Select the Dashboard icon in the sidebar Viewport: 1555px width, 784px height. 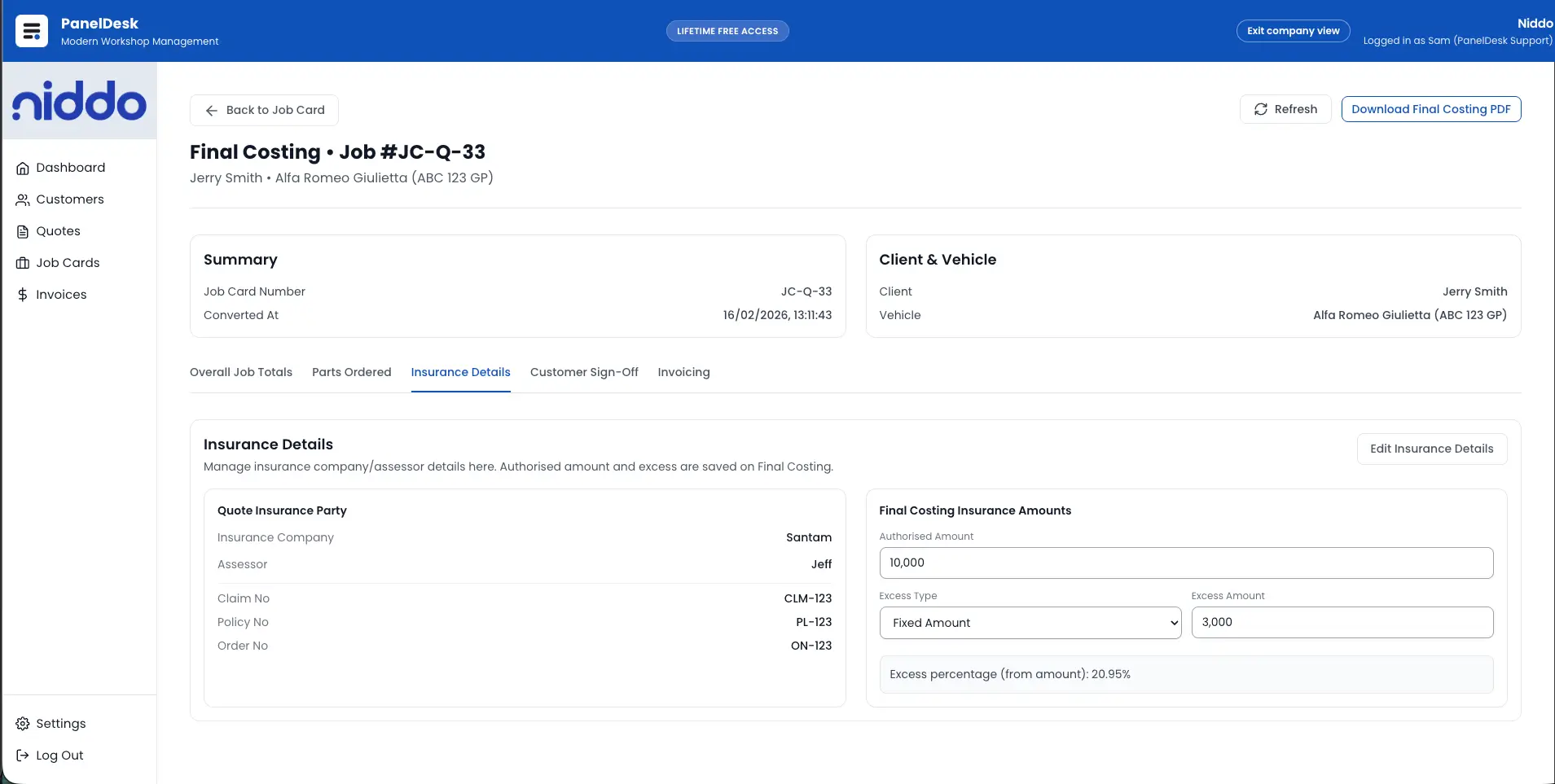pos(22,168)
